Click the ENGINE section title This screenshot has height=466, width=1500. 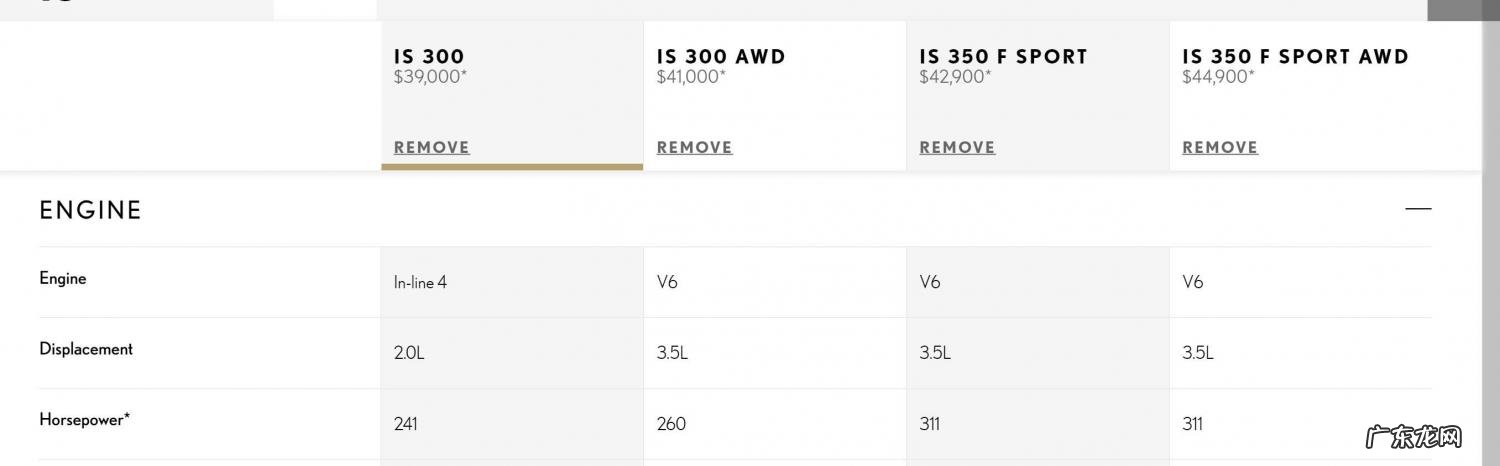coord(91,210)
